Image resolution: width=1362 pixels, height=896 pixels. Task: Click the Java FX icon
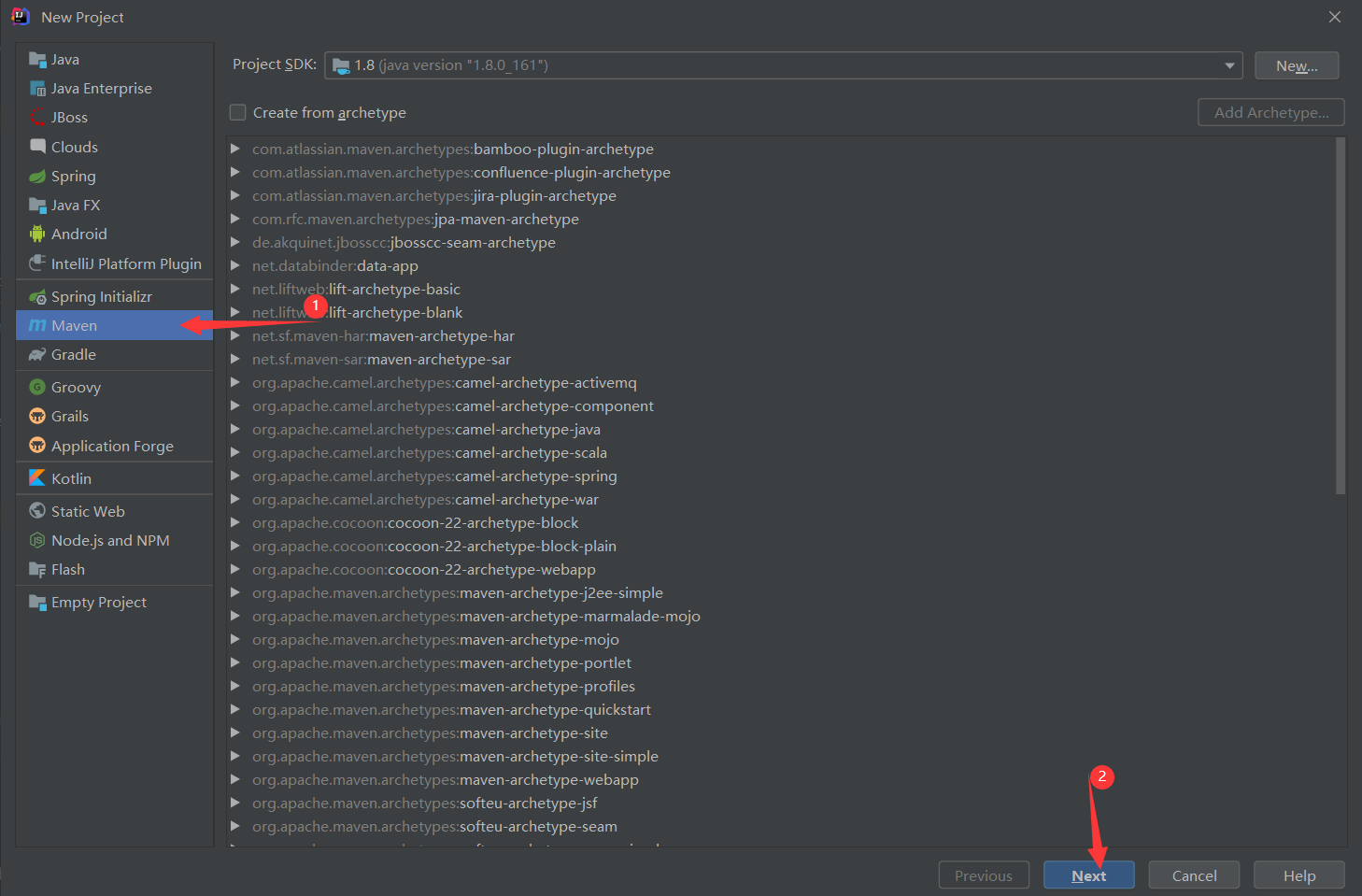pyautogui.click(x=37, y=205)
